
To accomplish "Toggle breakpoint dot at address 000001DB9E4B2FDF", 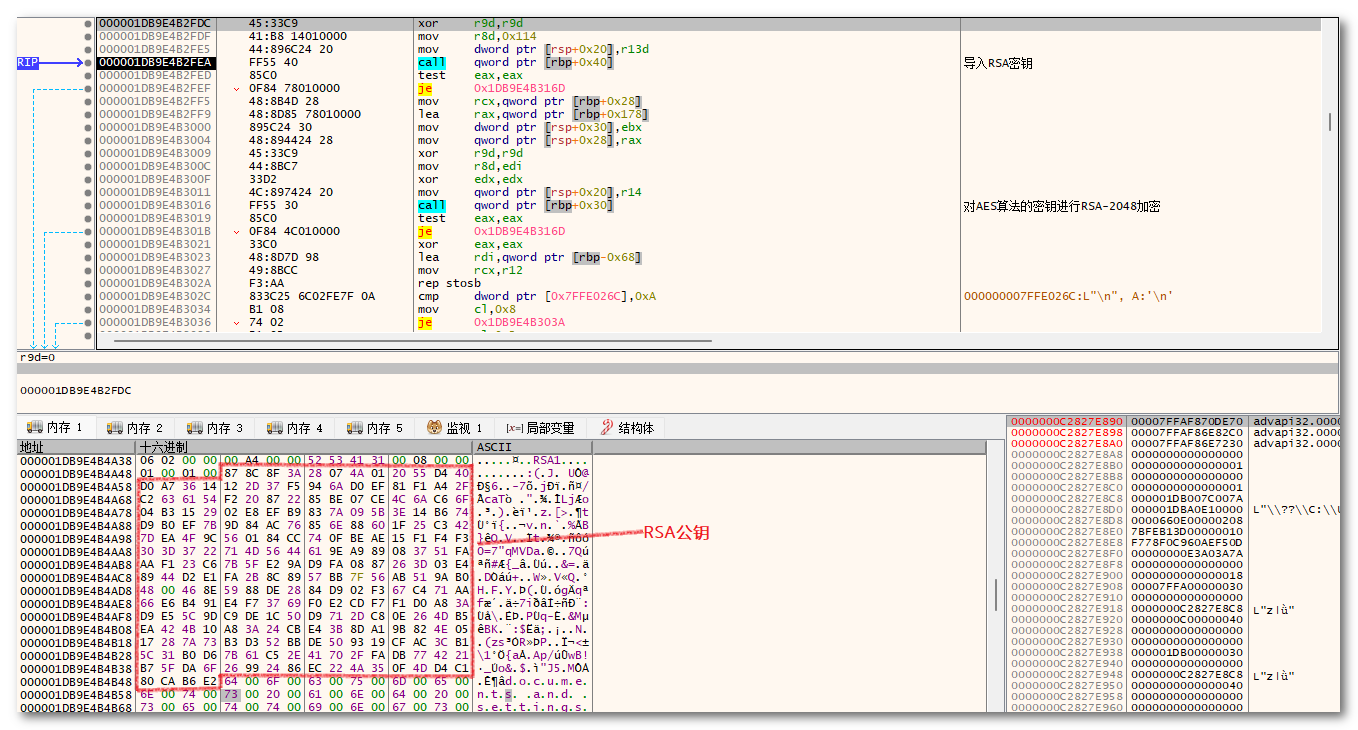I will (x=88, y=37).
